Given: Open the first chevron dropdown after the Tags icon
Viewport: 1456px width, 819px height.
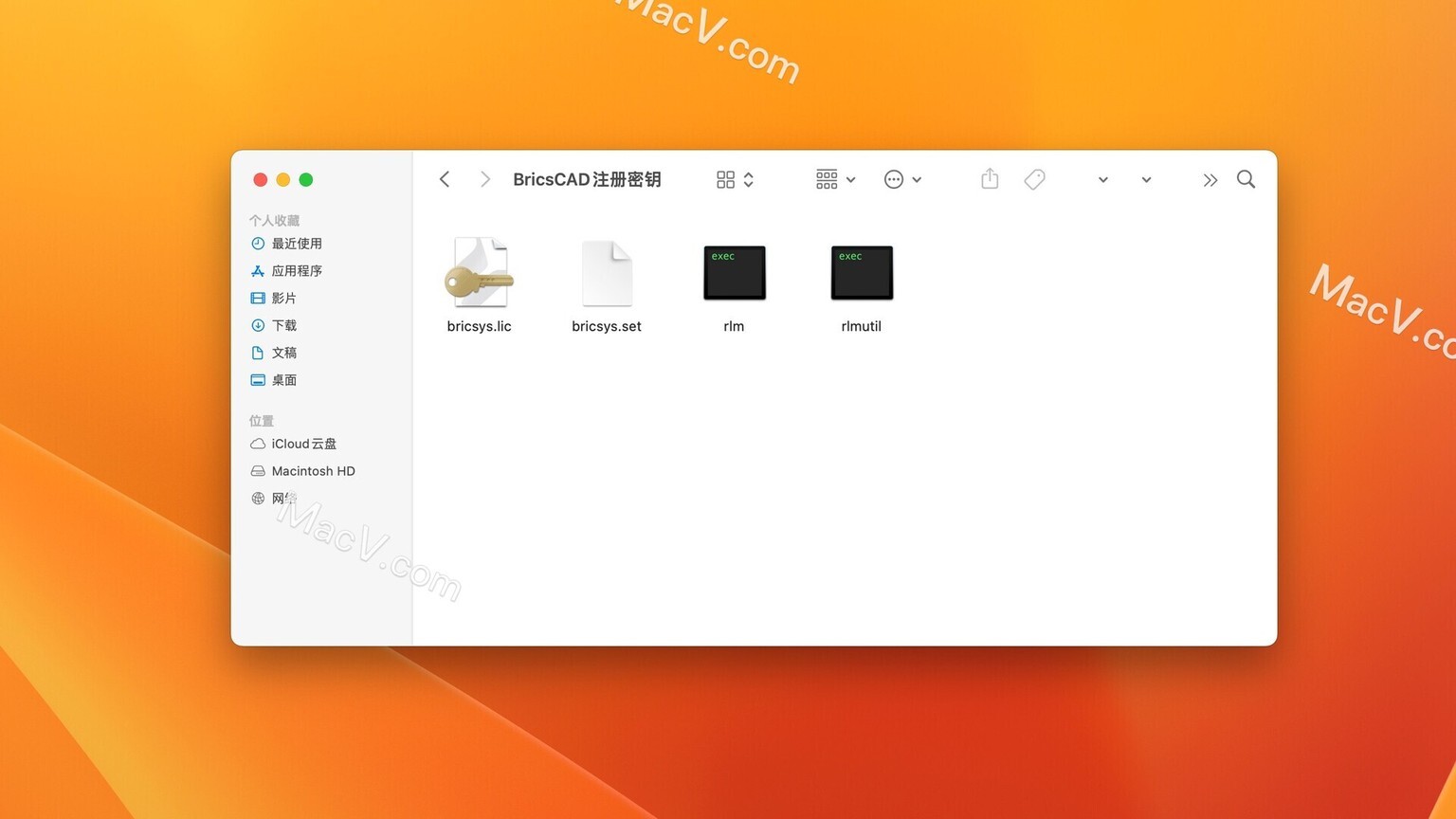Looking at the screenshot, I should pyautogui.click(x=1103, y=179).
